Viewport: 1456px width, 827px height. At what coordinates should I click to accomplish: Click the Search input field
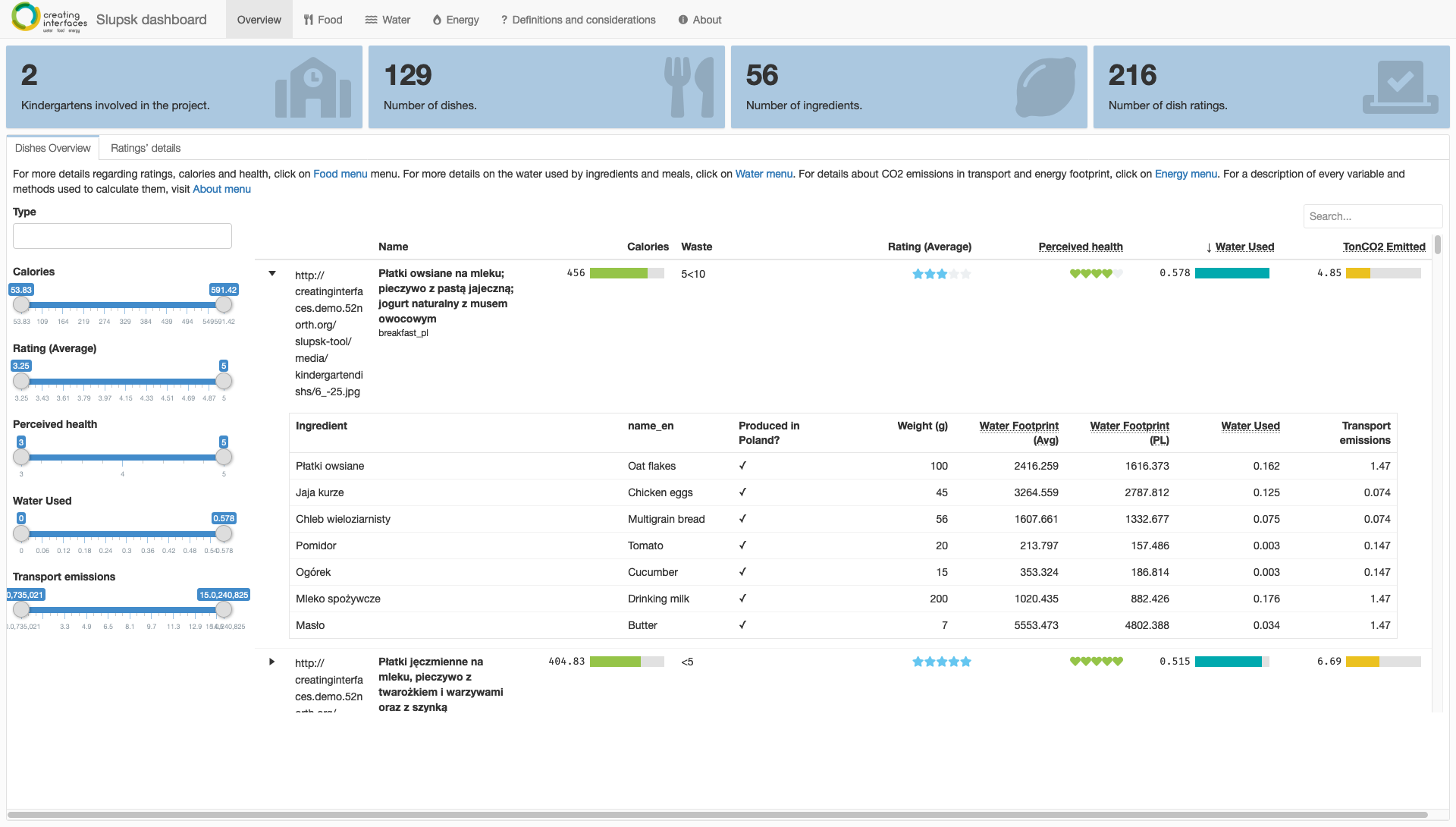(1373, 216)
